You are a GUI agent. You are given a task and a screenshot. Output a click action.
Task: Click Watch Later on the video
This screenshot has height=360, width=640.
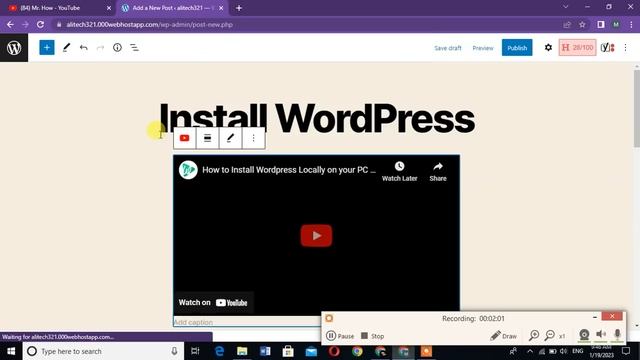click(x=400, y=171)
